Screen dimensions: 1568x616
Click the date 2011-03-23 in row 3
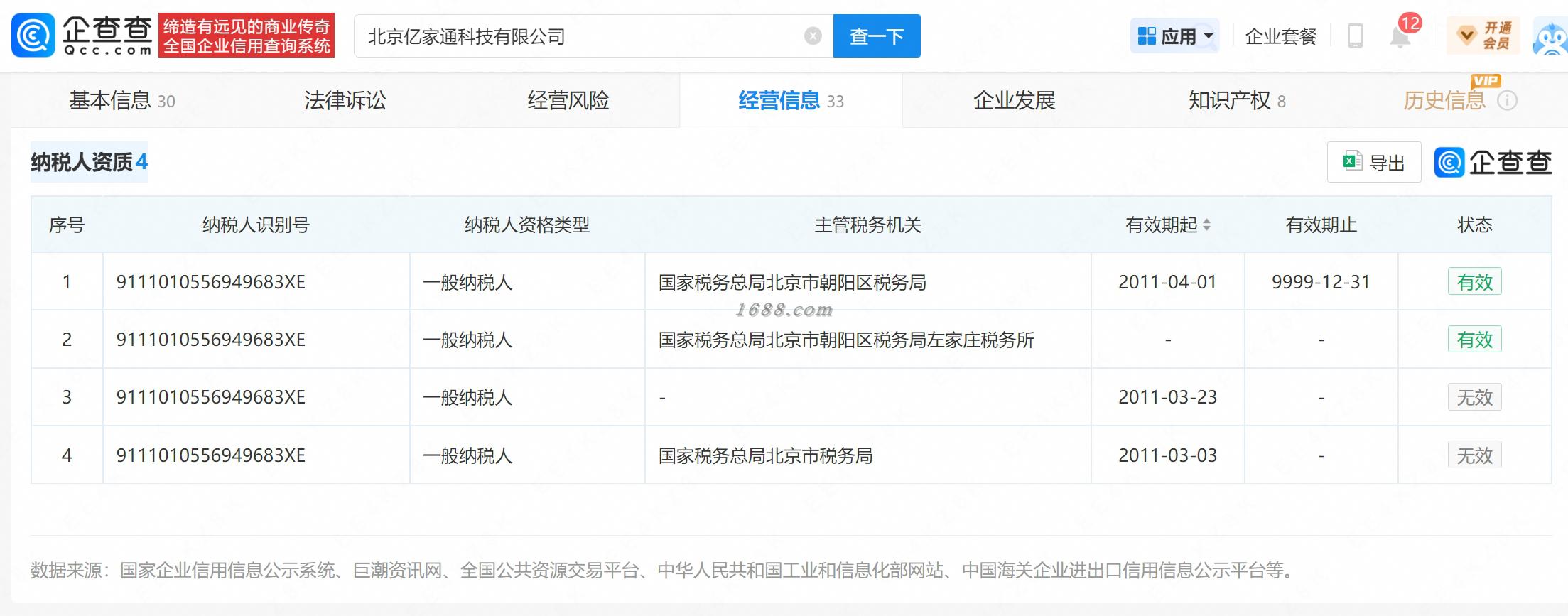[1167, 397]
